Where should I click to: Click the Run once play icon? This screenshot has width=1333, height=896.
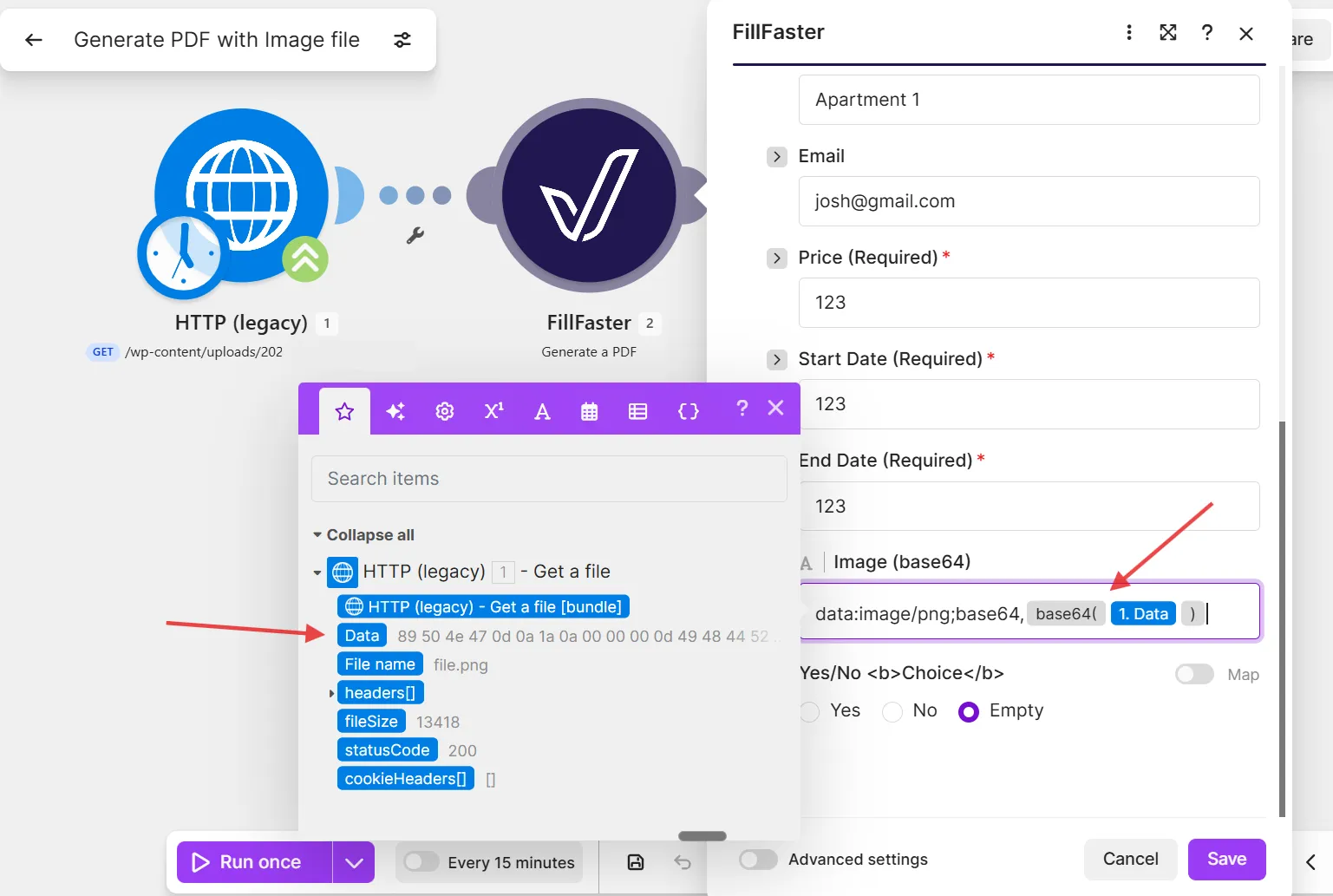coord(200,862)
